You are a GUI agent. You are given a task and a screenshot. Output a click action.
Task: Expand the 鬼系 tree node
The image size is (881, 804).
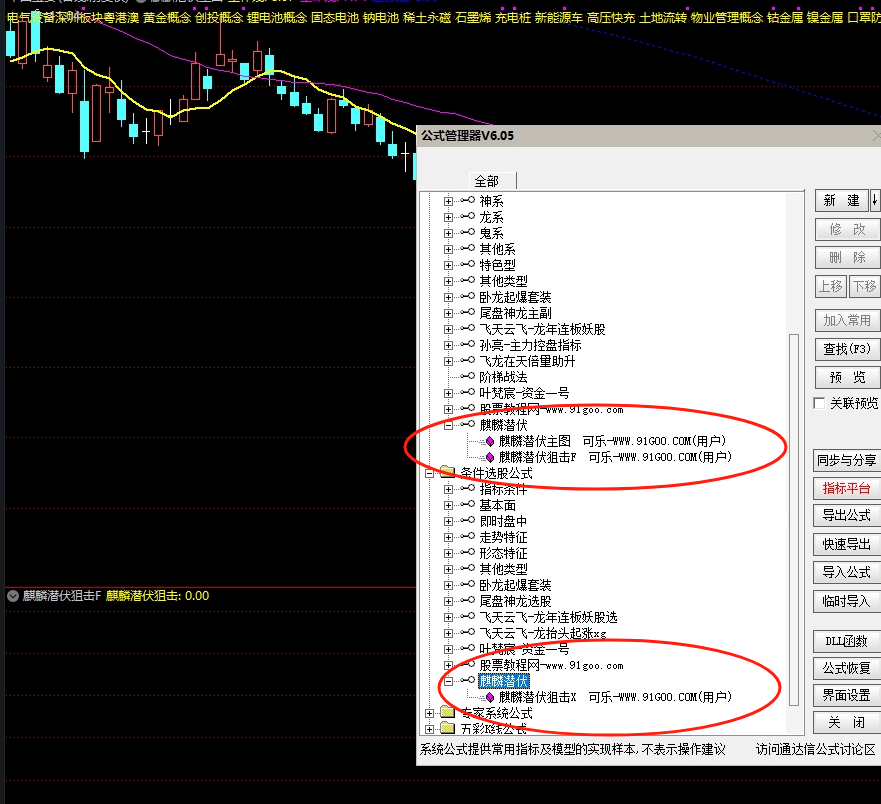pyautogui.click(x=448, y=233)
